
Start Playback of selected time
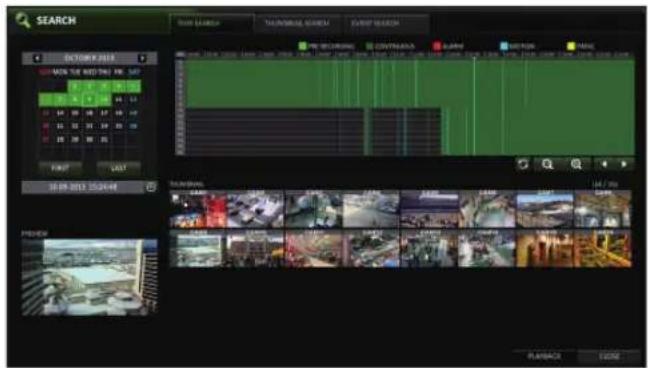tap(544, 356)
